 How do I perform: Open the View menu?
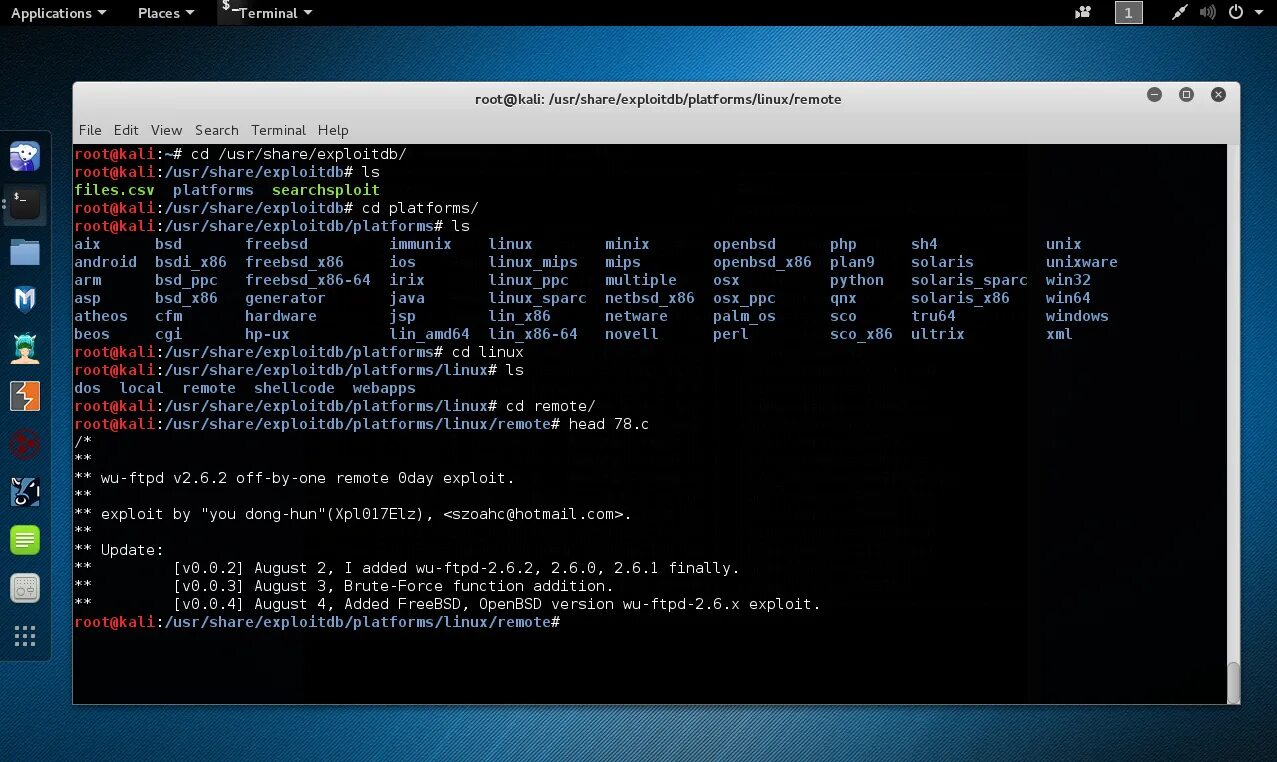[166, 130]
